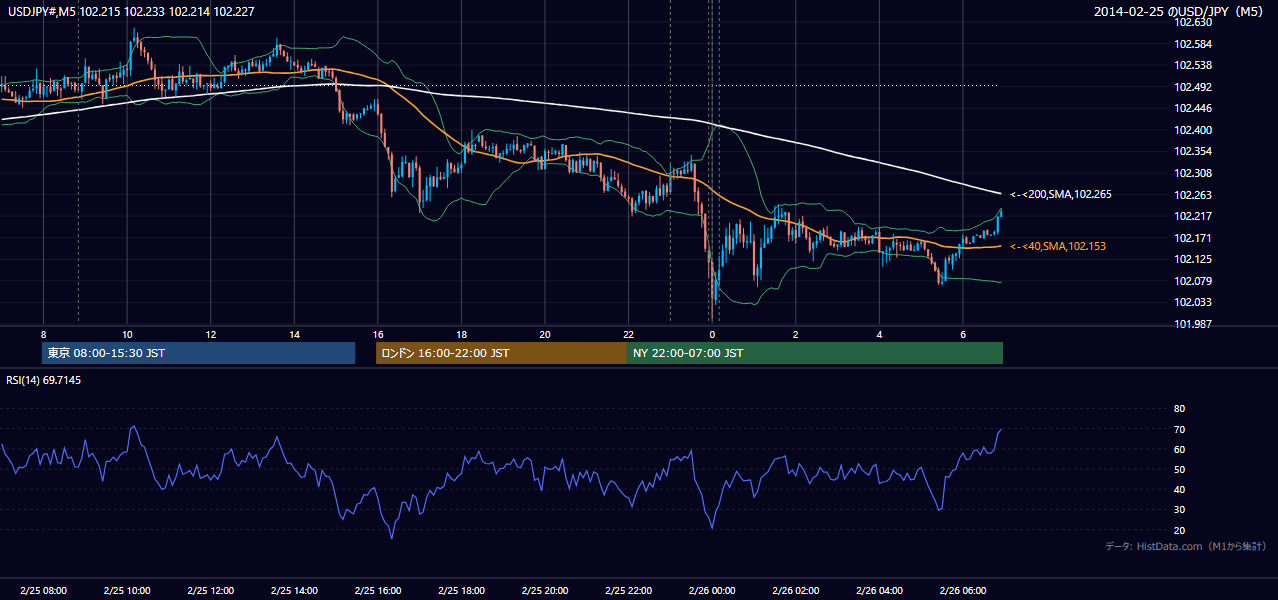Click the 2/25 20:00 time axis label
Image resolution: width=1278 pixels, height=600 pixels.
[x=544, y=591]
